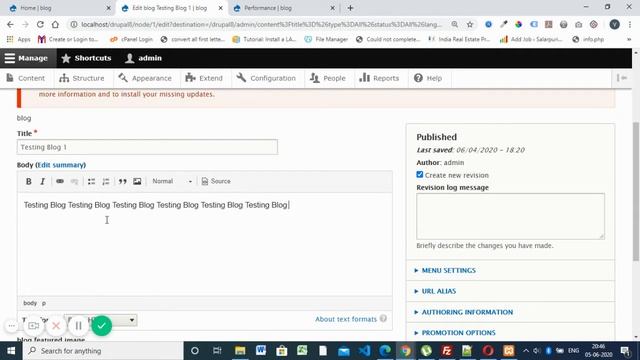
Task: Finish recording with the green check
Action: (102, 326)
